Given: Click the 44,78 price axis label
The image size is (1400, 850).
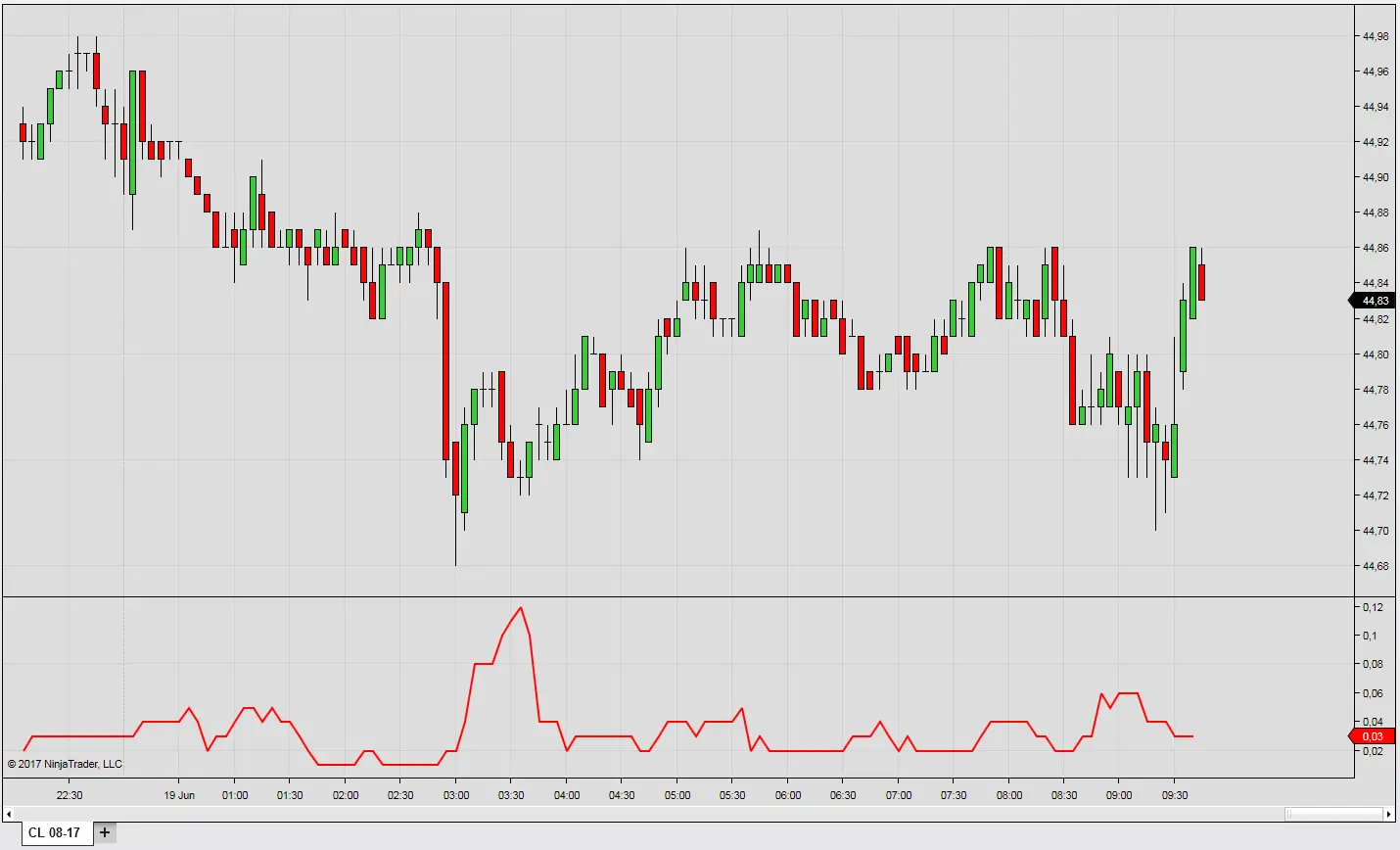Looking at the screenshot, I should 1376,390.
